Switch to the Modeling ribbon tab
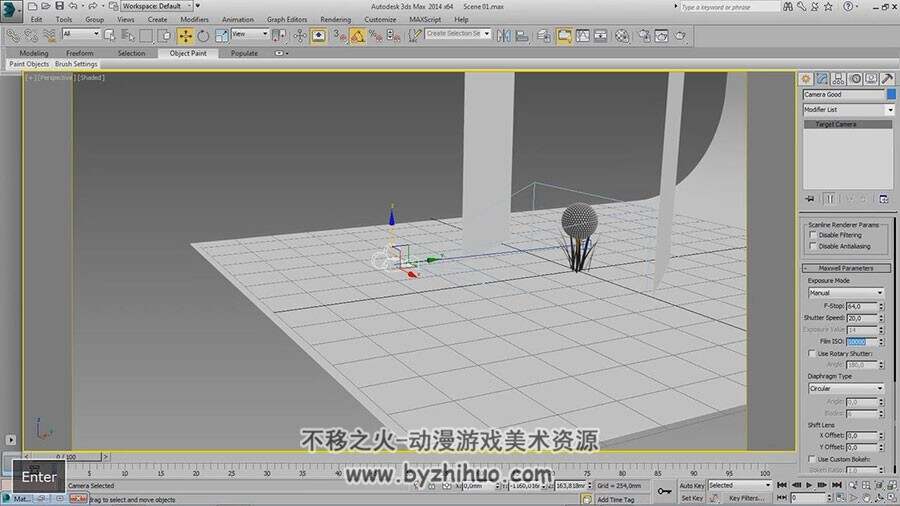 (x=34, y=53)
